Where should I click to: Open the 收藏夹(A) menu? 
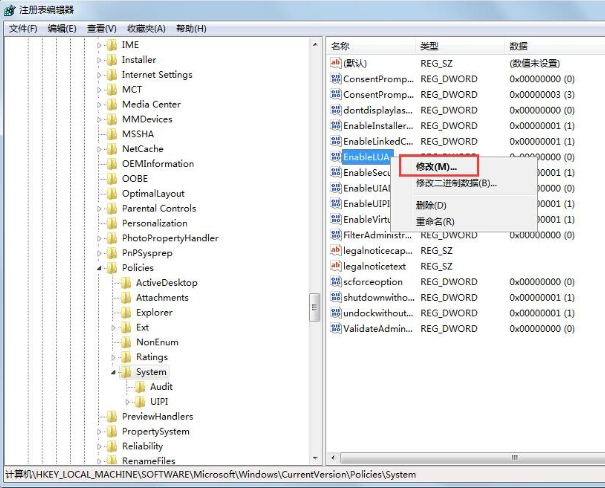[x=146, y=29]
